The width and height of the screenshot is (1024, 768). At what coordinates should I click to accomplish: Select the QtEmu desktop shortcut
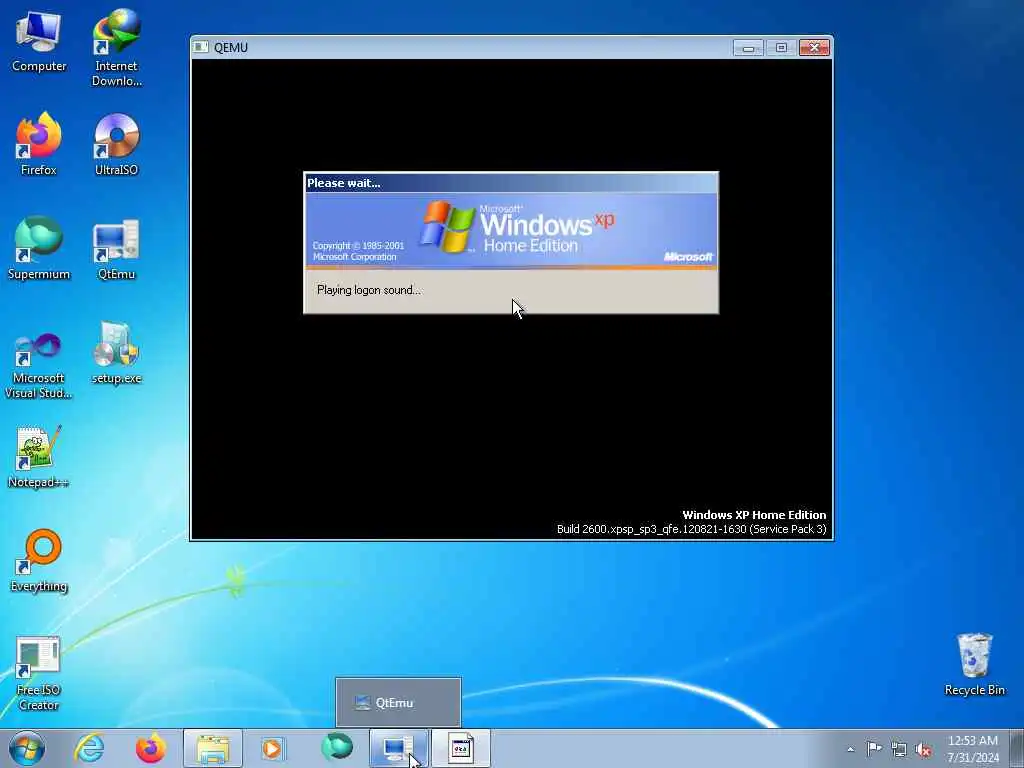pos(116,249)
